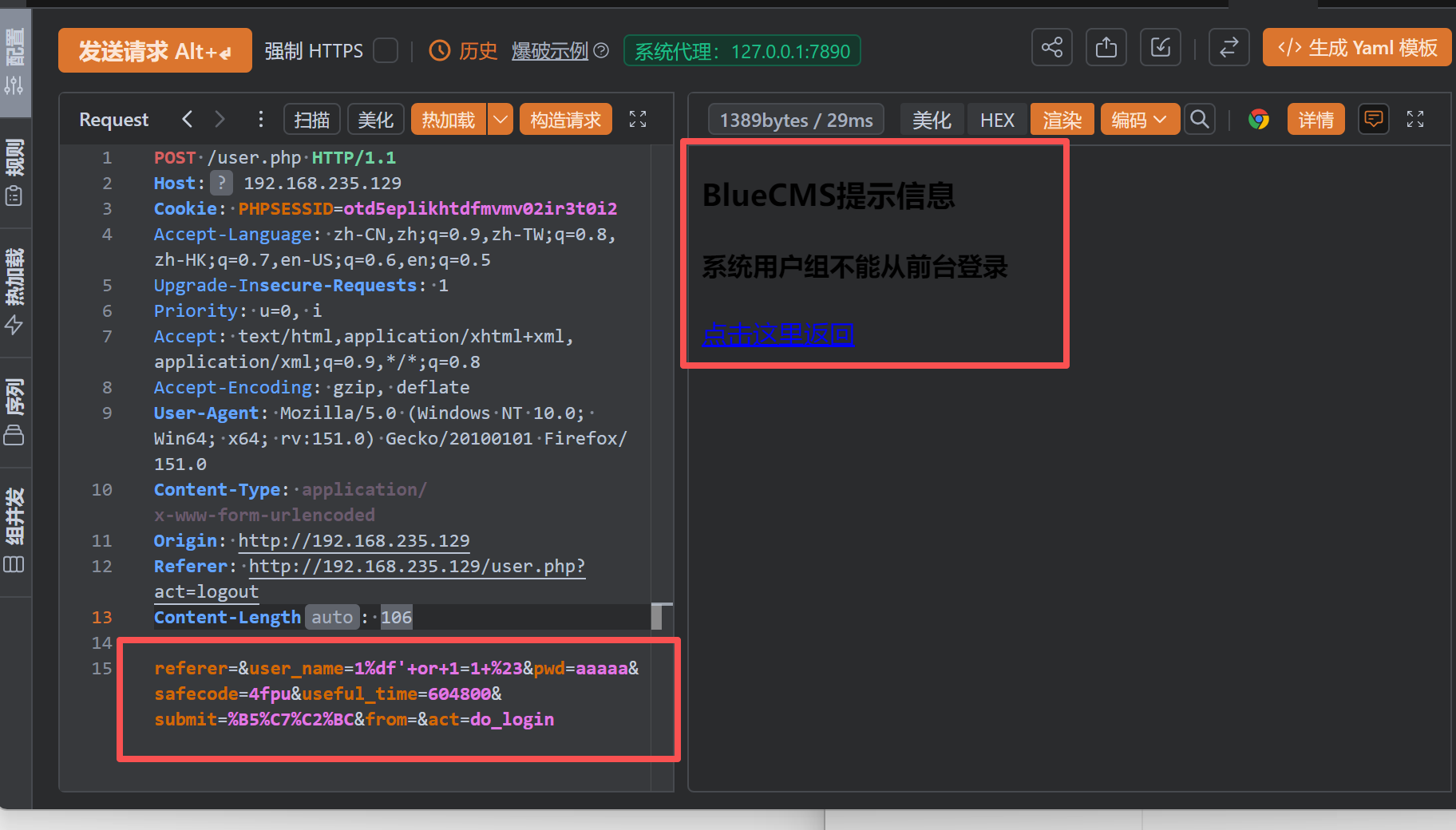Expand the Request panel to fullscreen
Image resolution: width=1456 pixels, height=830 pixels.
pyautogui.click(x=638, y=120)
